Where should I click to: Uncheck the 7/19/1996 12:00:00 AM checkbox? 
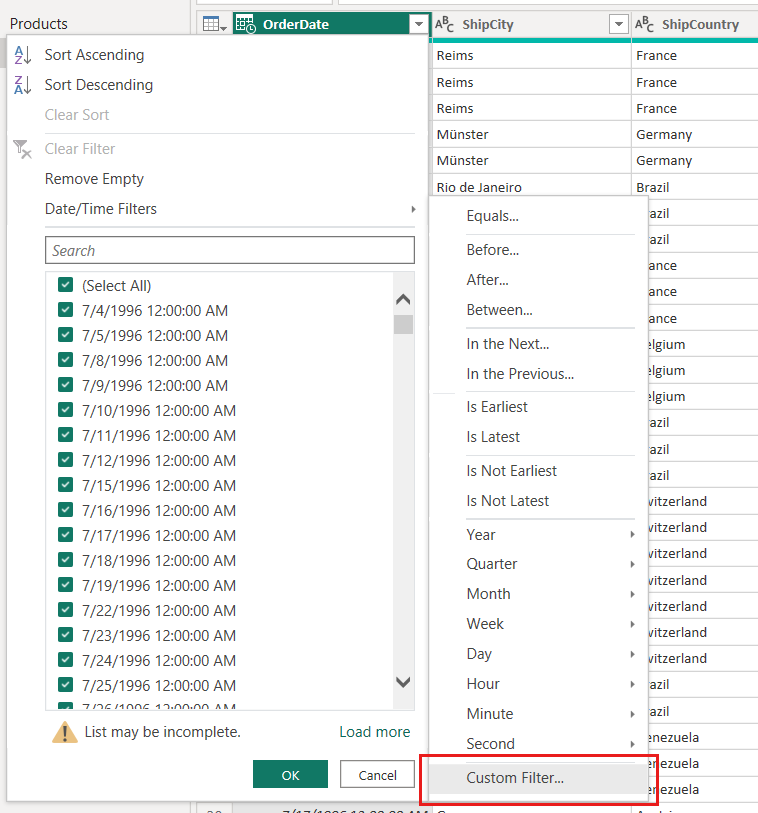65,584
